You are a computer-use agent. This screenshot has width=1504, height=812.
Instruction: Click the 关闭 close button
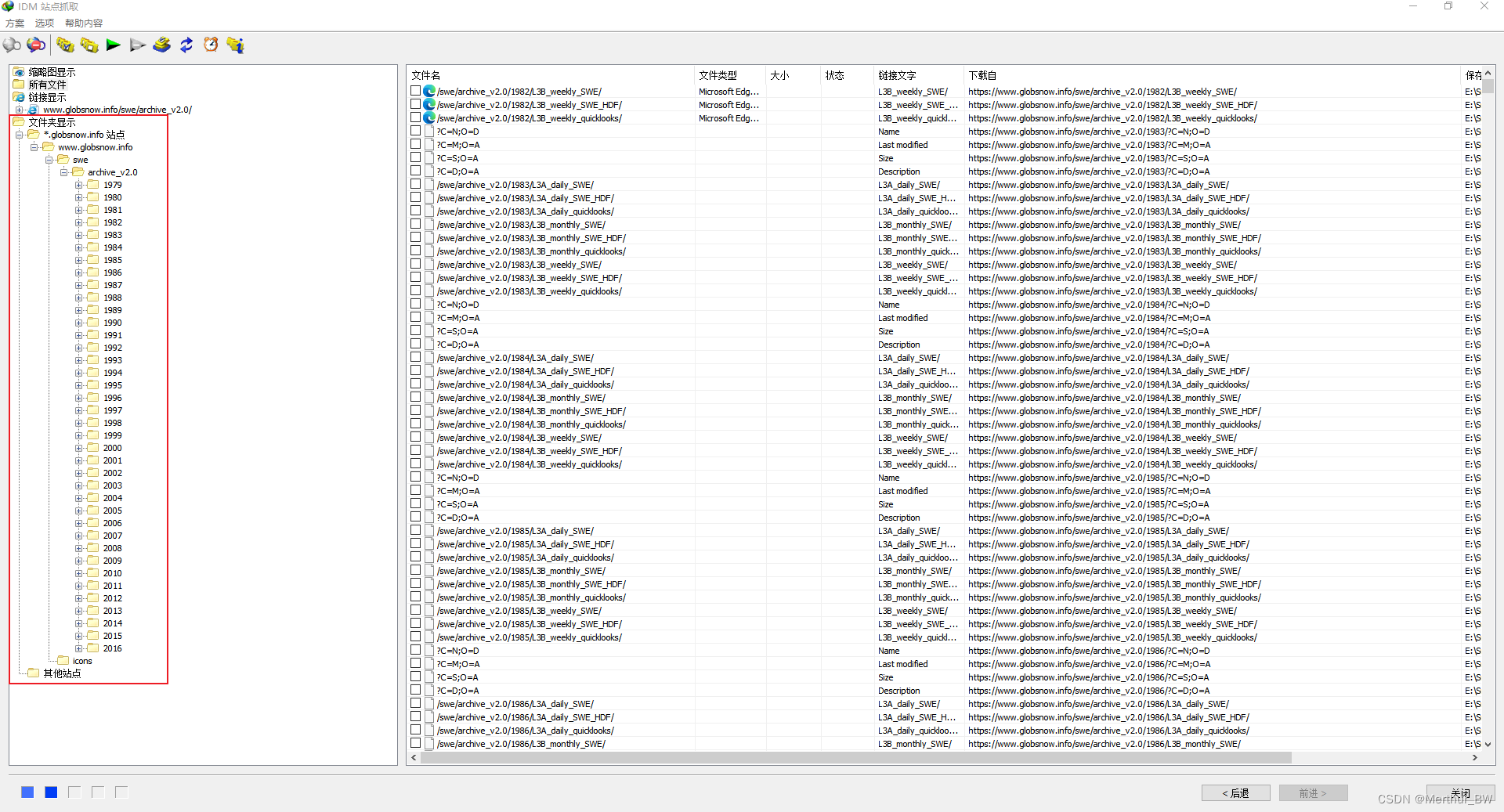click(x=1460, y=793)
